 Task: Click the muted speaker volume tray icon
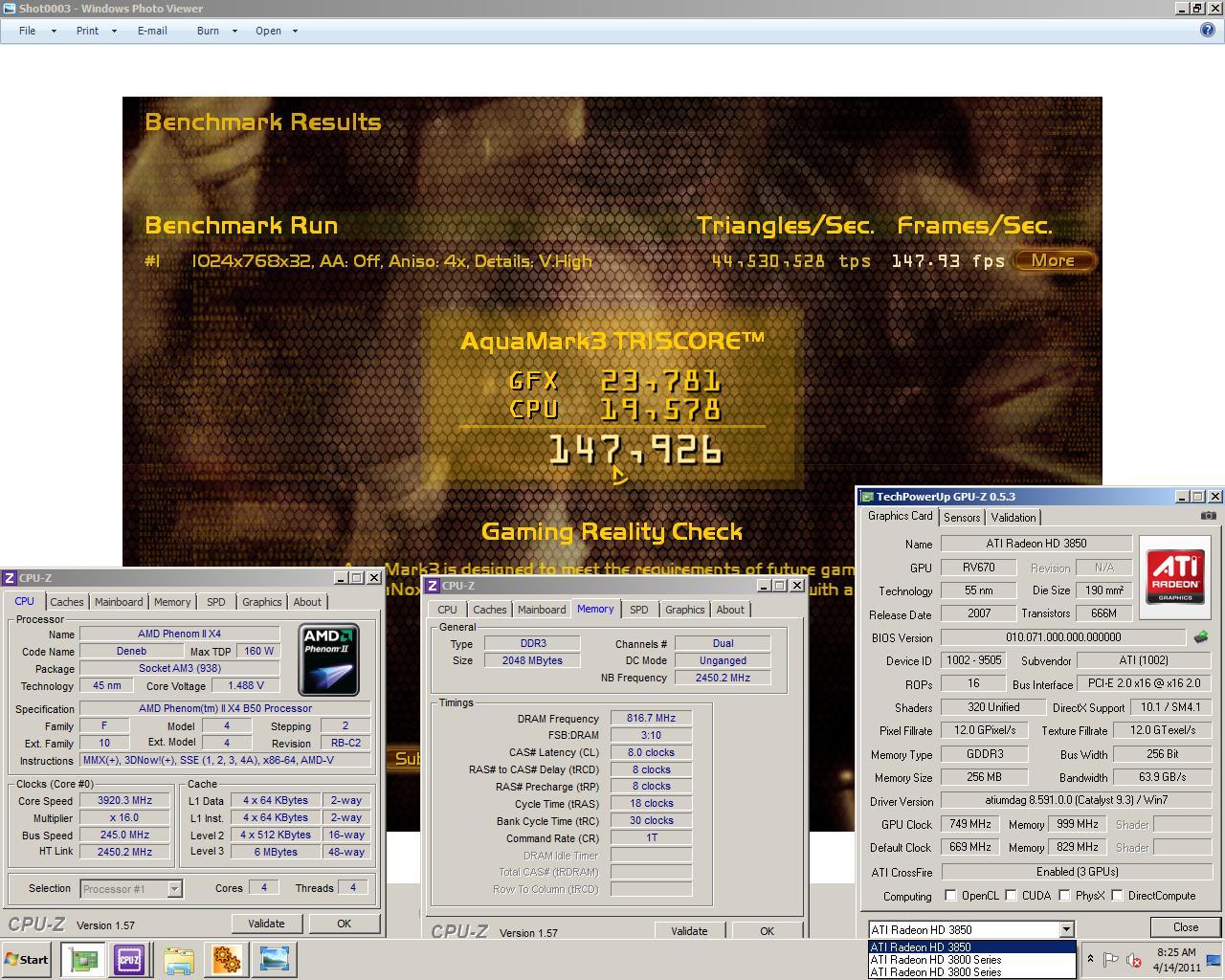coord(1134,960)
